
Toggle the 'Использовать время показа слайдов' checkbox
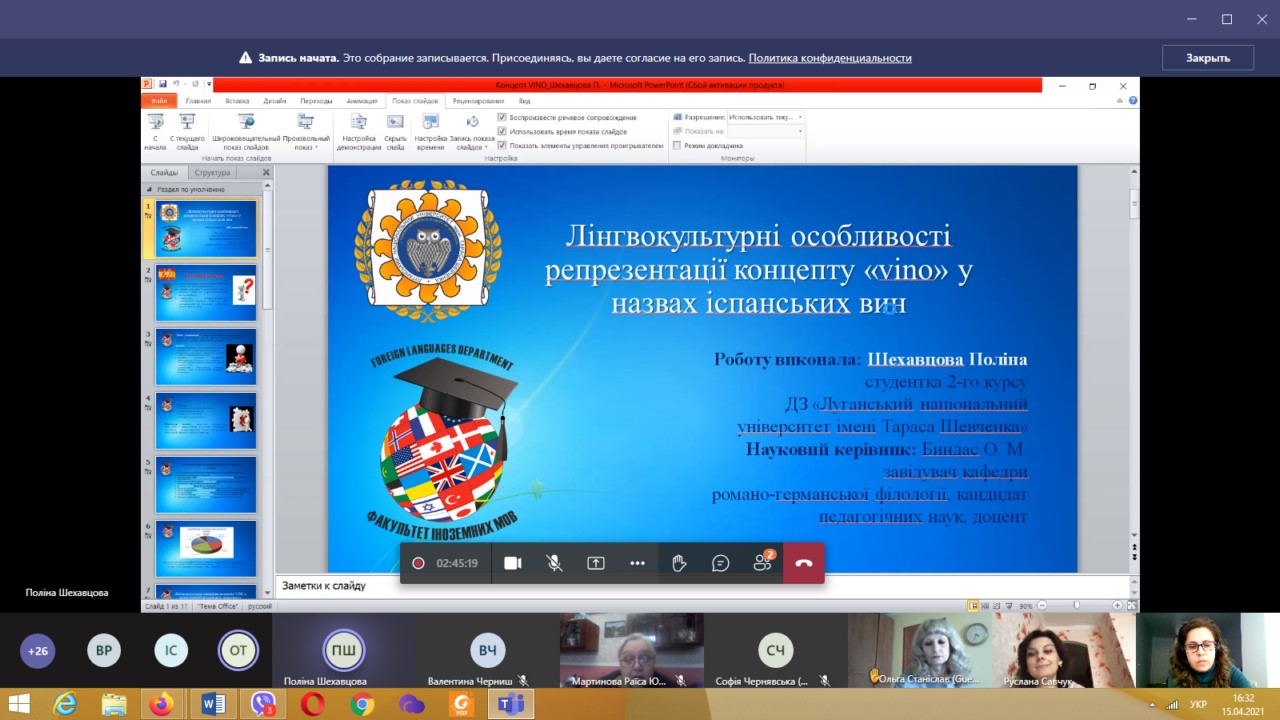(x=502, y=131)
